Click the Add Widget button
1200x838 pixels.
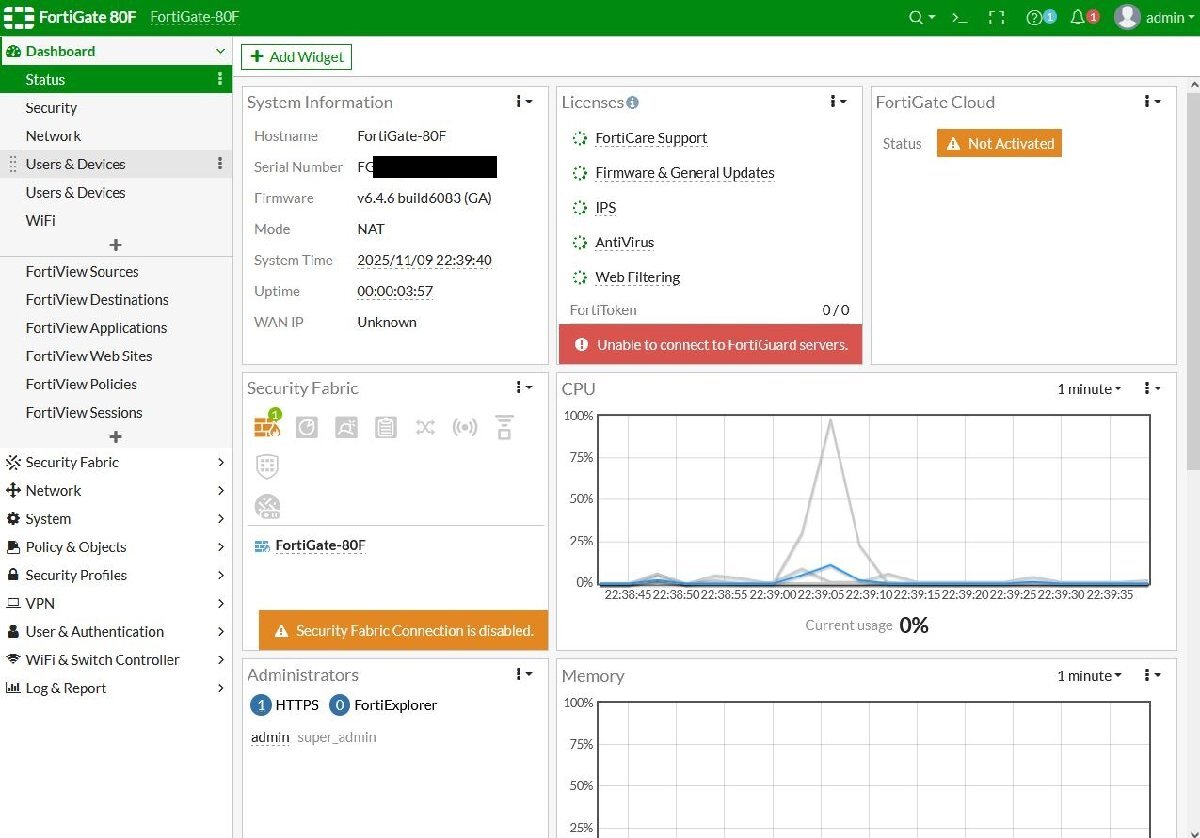pos(296,57)
